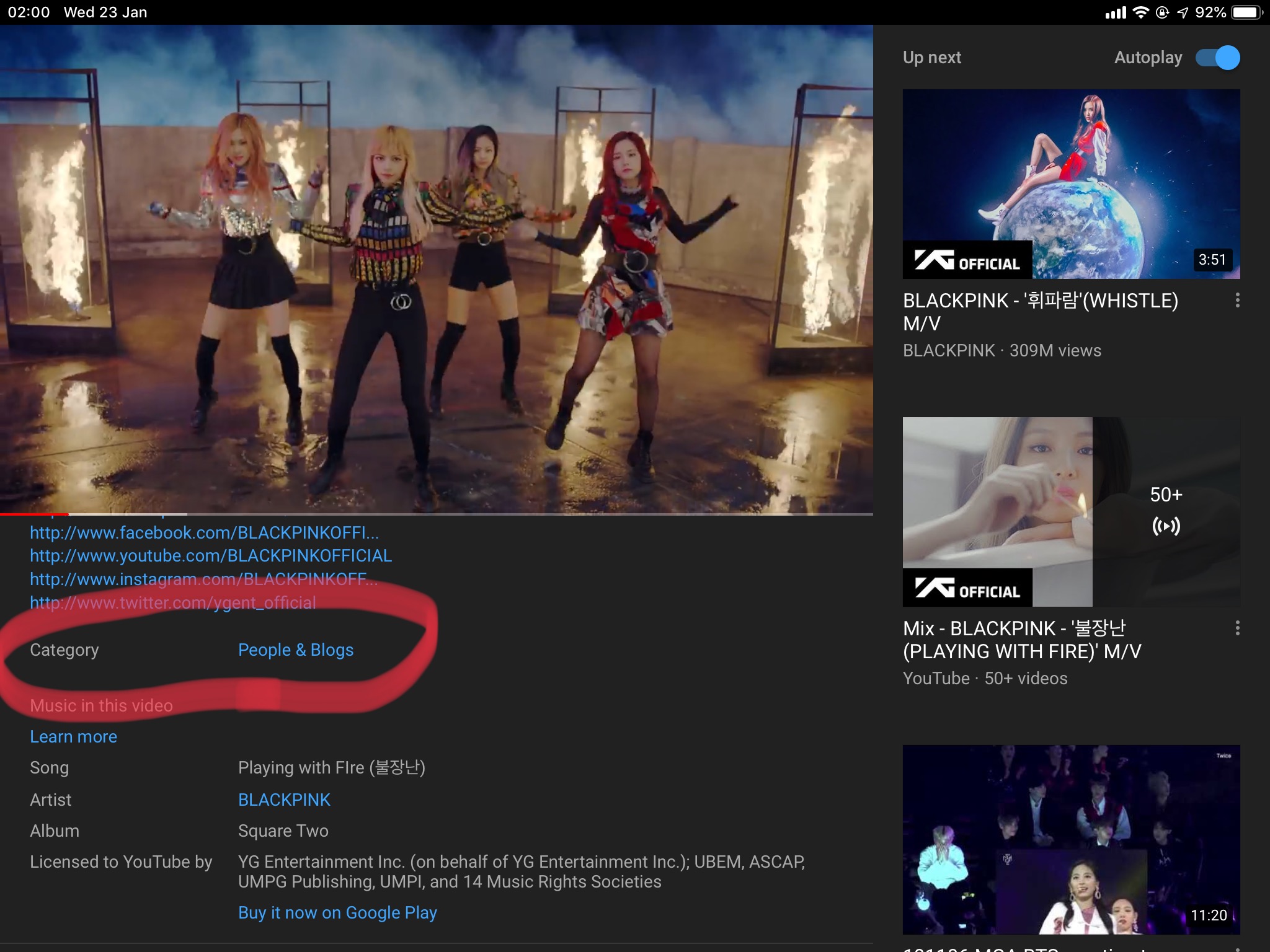Tap the 02:00 clock in status bar
1270x952 pixels.
[29, 12]
